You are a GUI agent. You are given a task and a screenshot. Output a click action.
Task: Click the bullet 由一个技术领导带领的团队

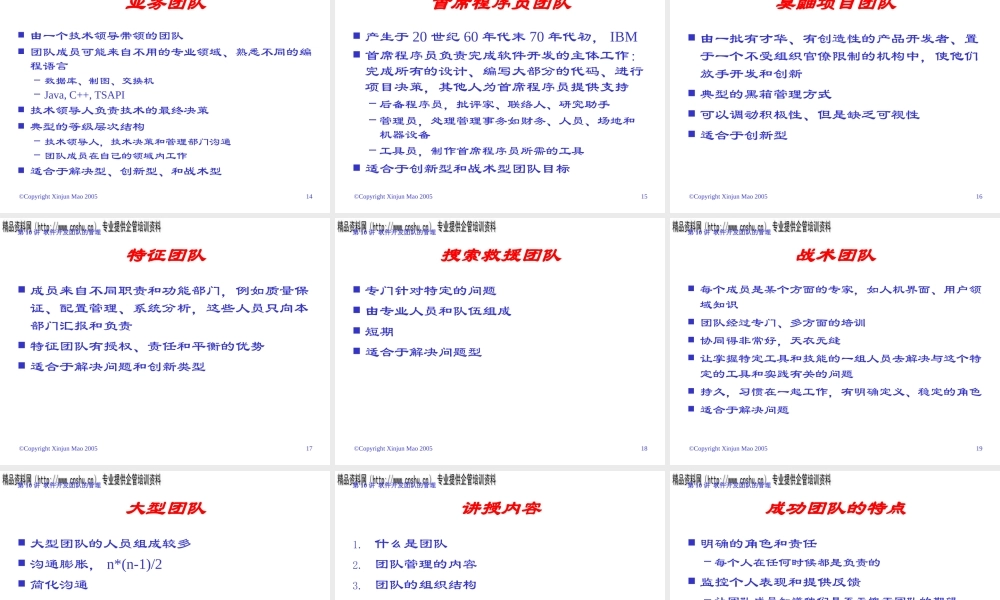click(107, 36)
